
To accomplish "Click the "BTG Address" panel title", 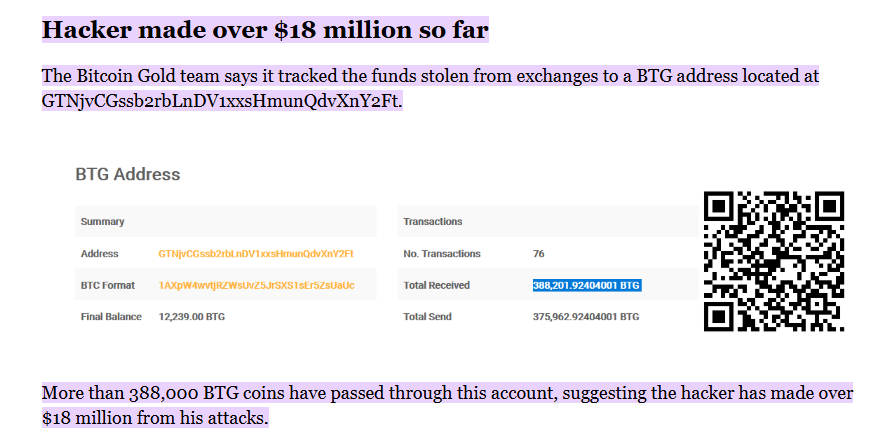I will coord(128,175).
